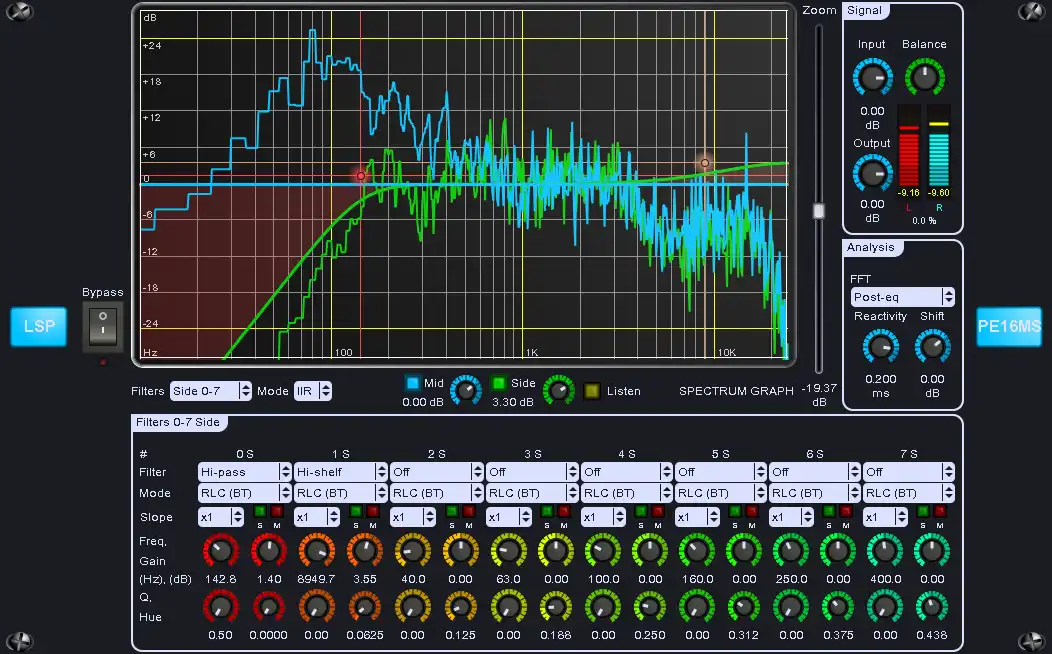Click the LSP logo button

pos(38,327)
